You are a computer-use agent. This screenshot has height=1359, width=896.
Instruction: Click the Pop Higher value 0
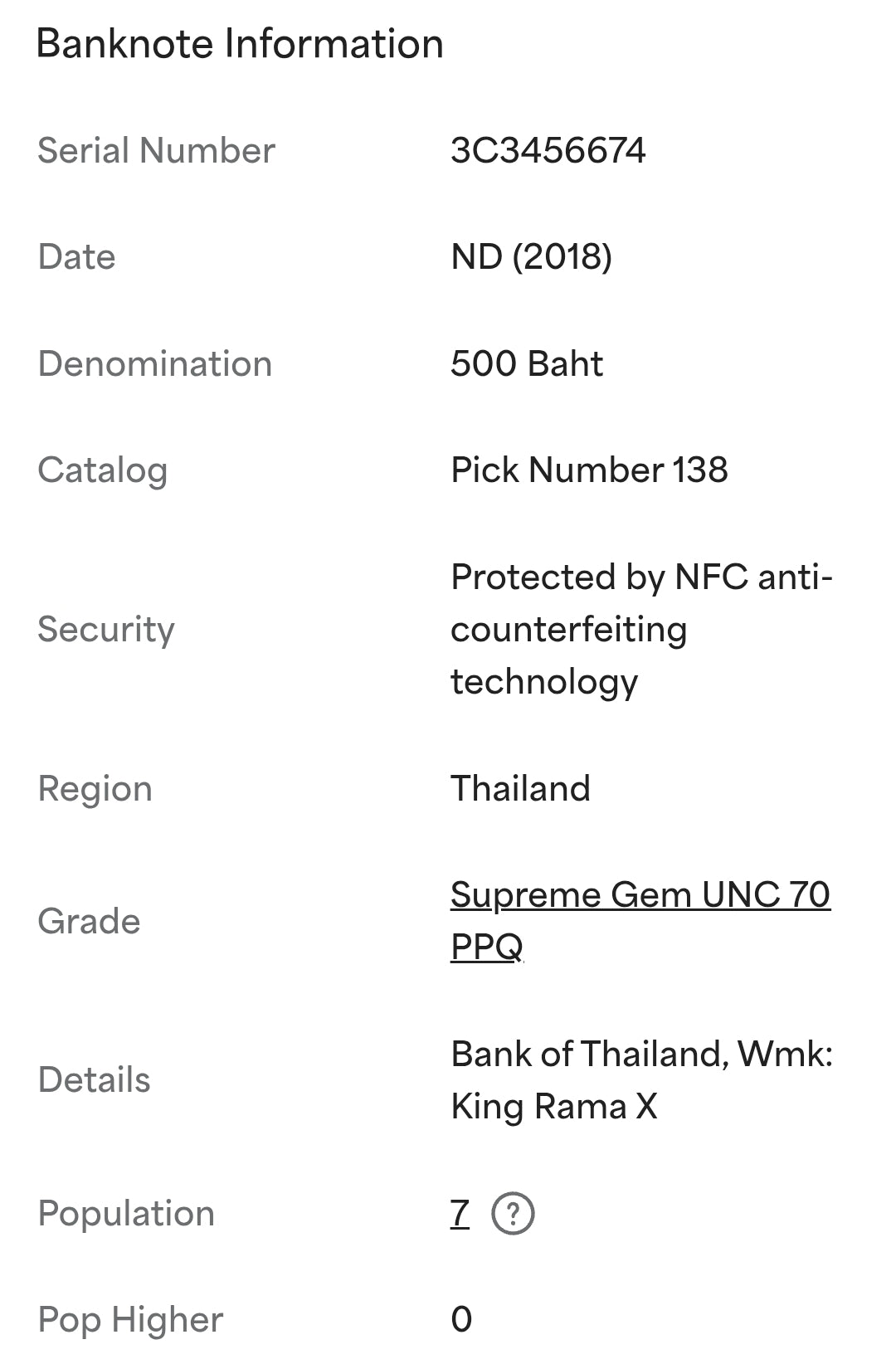click(x=461, y=1319)
